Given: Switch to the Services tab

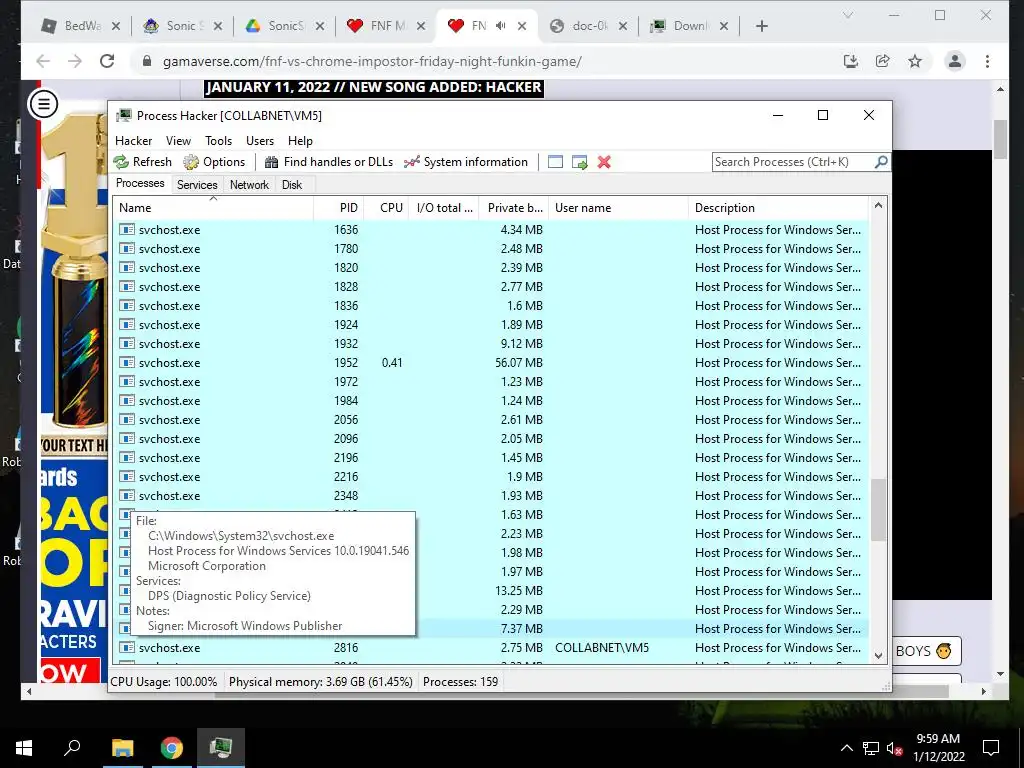Looking at the screenshot, I should 197,185.
